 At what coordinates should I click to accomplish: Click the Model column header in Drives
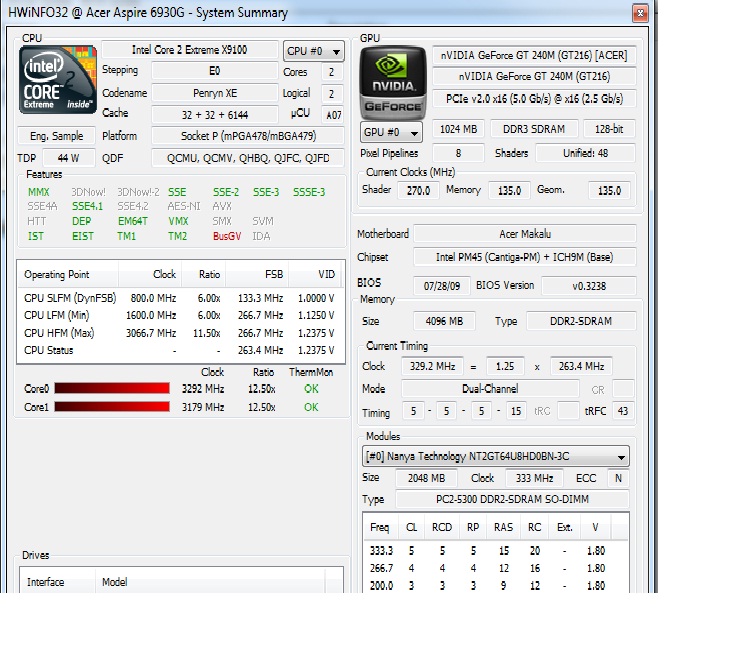(x=210, y=582)
